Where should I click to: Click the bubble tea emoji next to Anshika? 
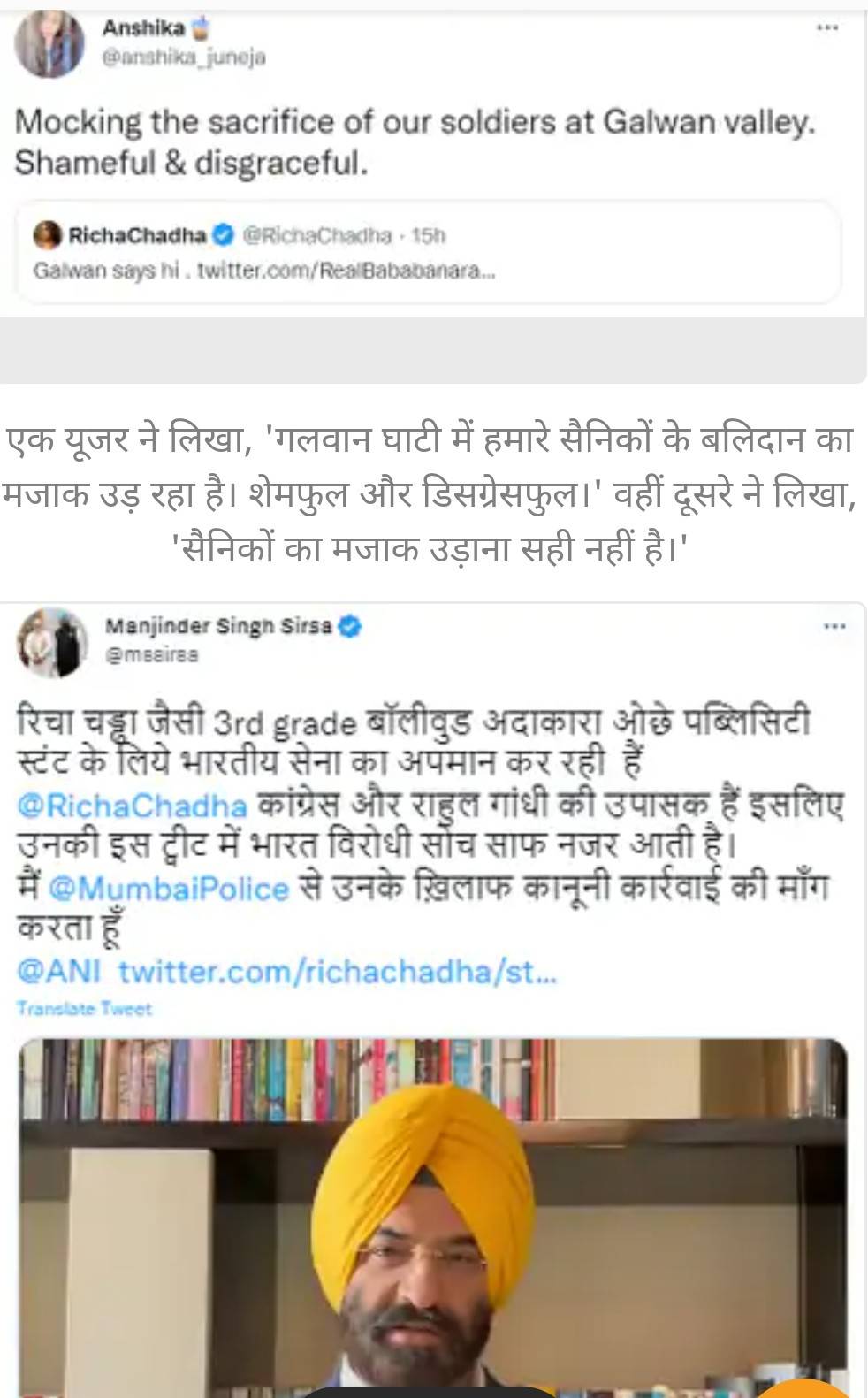tap(202, 28)
